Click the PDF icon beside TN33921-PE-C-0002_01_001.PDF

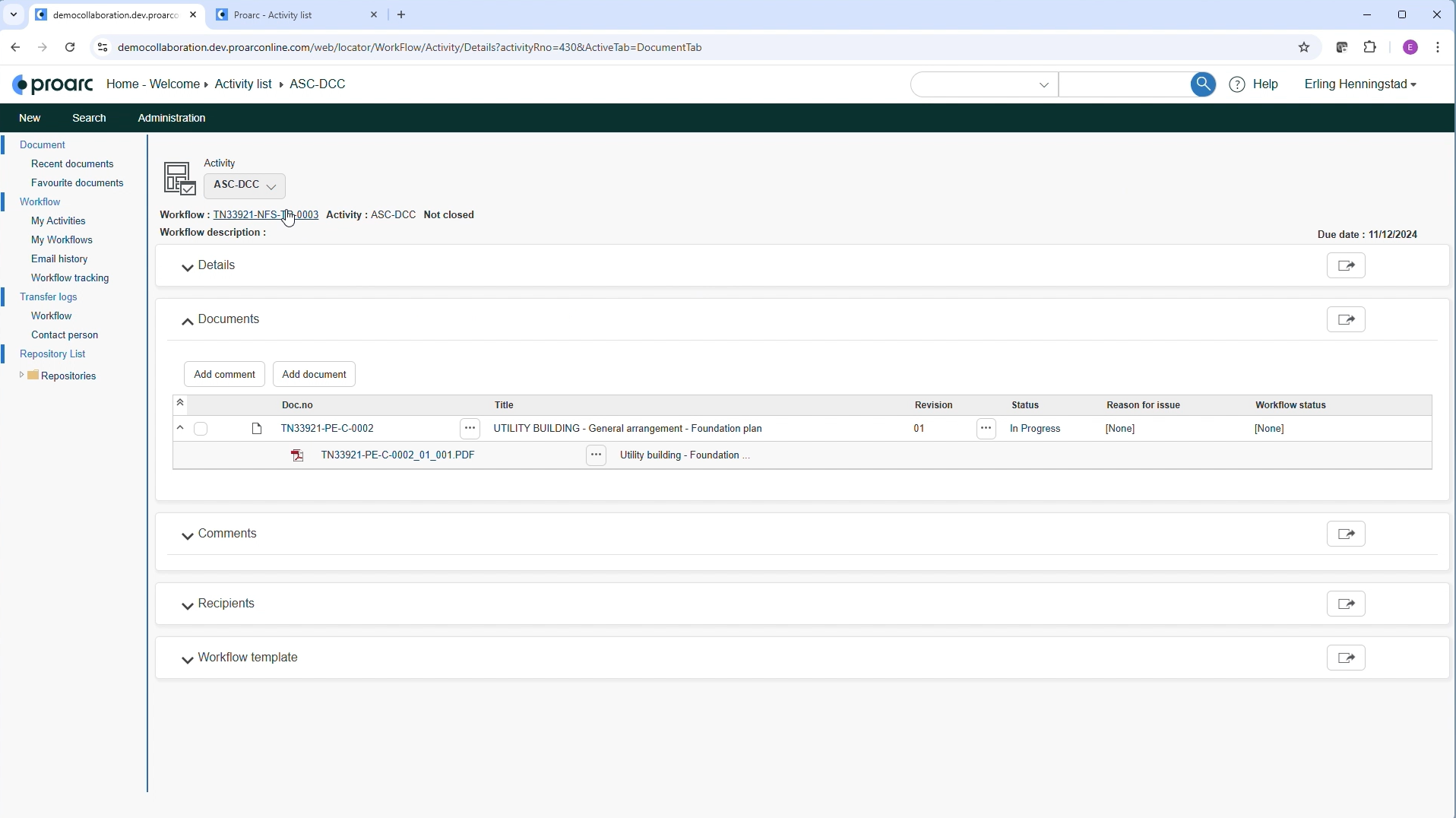point(297,455)
